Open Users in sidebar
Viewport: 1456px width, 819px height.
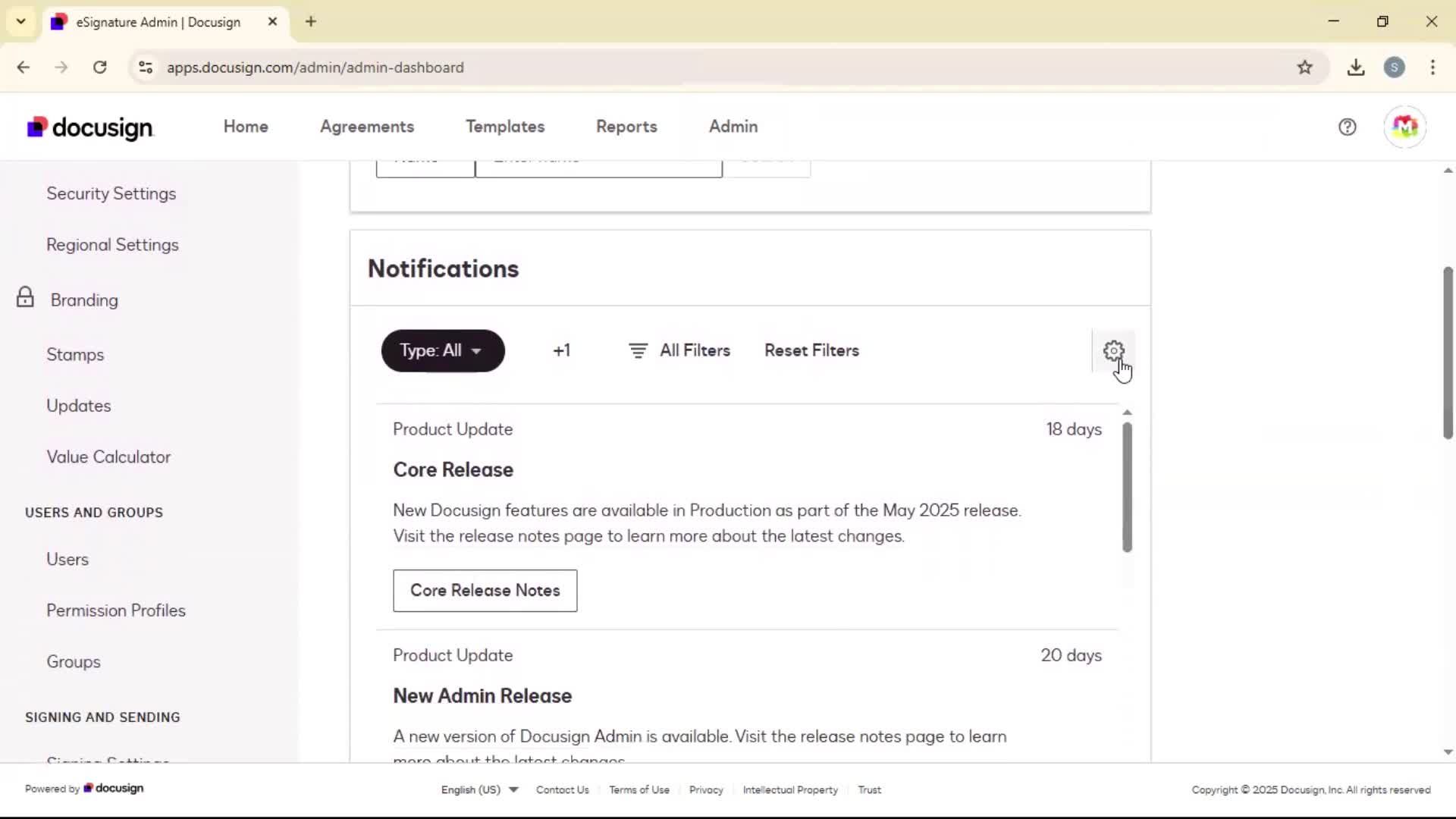click(67, 559)
